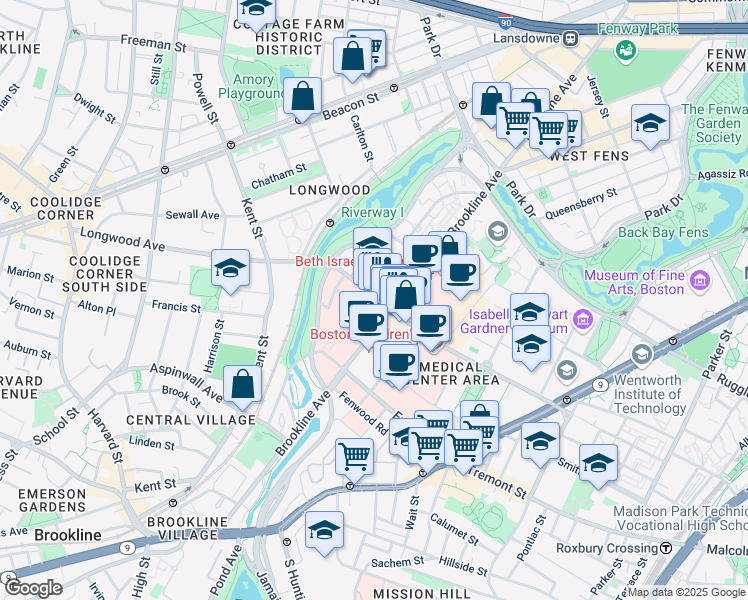Click the CENTRAL VILLAGE label
748x600 pixels.
click(x=191, y=420)
